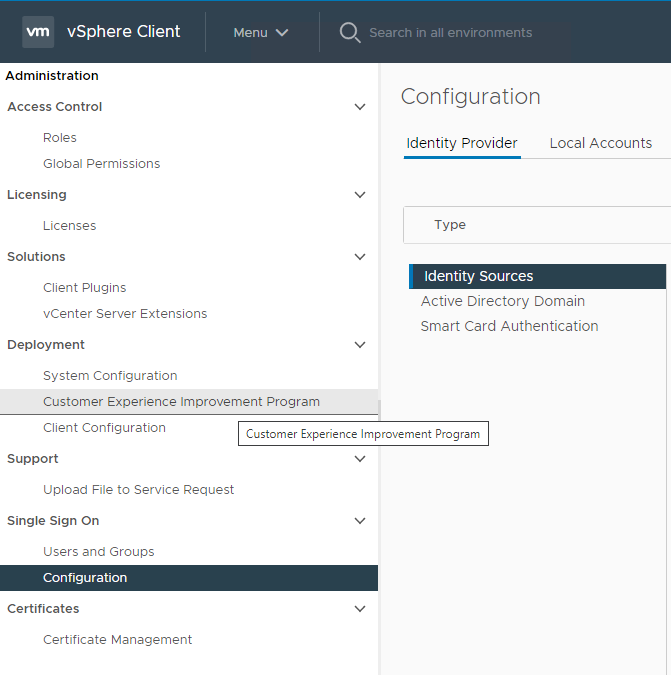Viewport: 671px width, 675px height.
Task: Focus the Search in all environments field
Action: point(451,33)
